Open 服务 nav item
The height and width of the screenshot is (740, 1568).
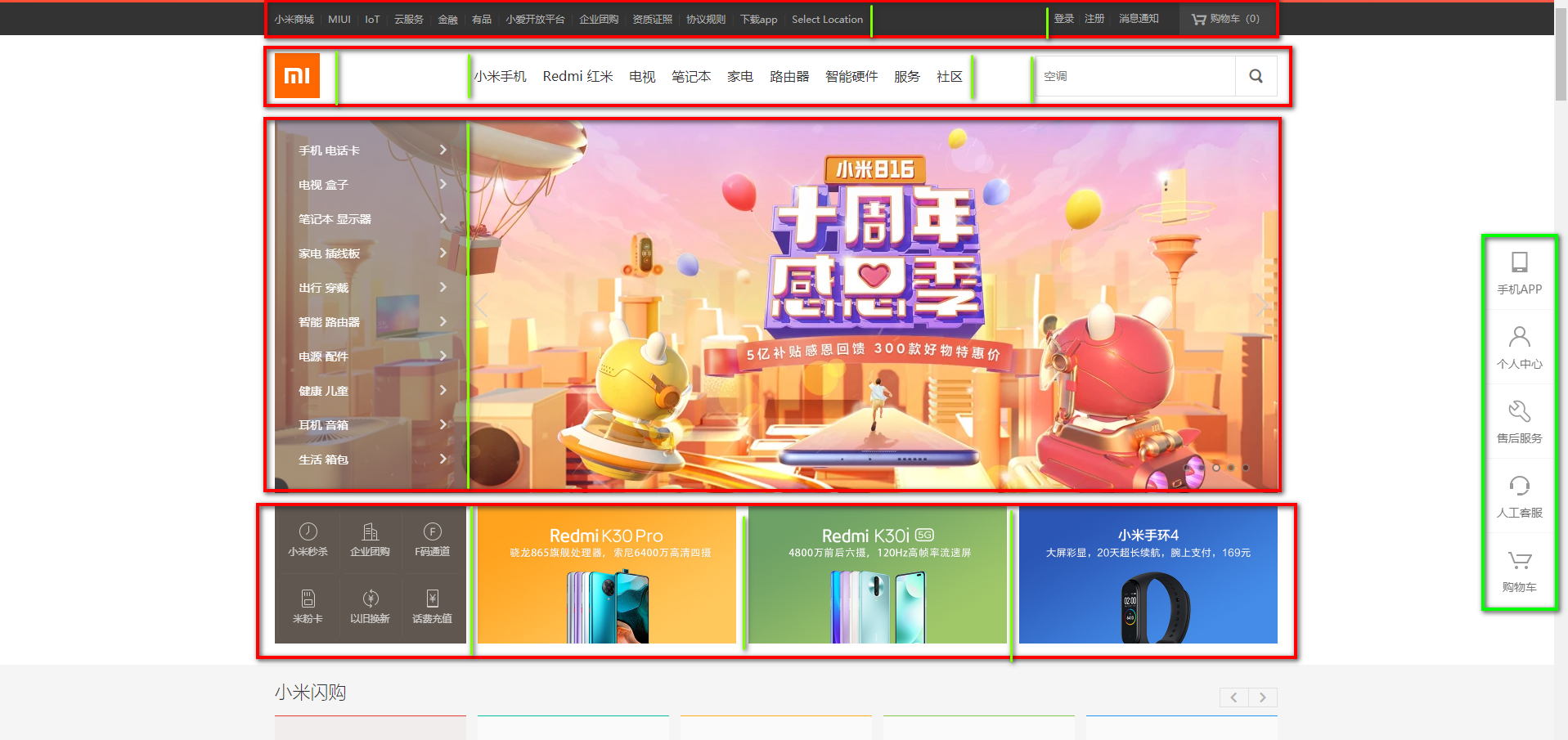click(907, 76)
